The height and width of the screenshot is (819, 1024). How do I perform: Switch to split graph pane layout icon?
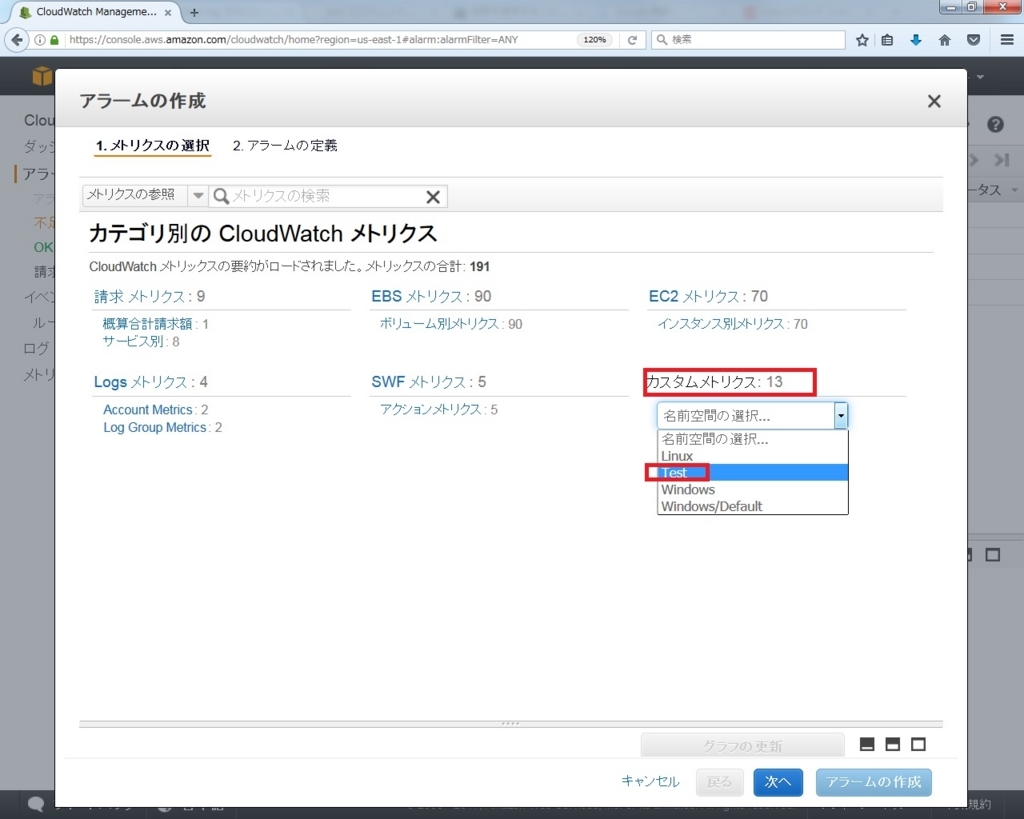pos(892,744)
